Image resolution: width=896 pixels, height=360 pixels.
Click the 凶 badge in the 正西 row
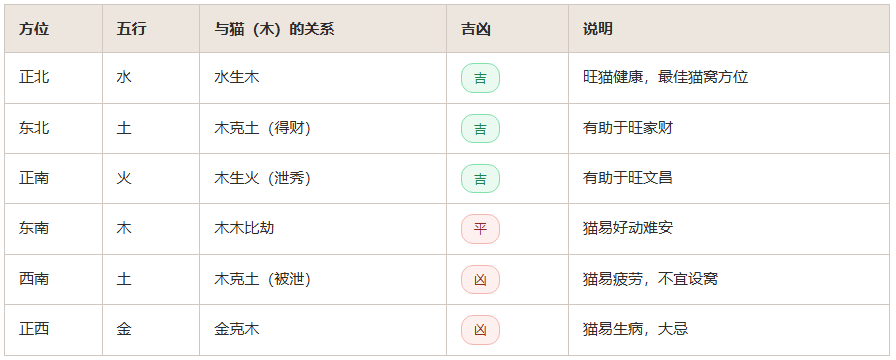point(480,330)
